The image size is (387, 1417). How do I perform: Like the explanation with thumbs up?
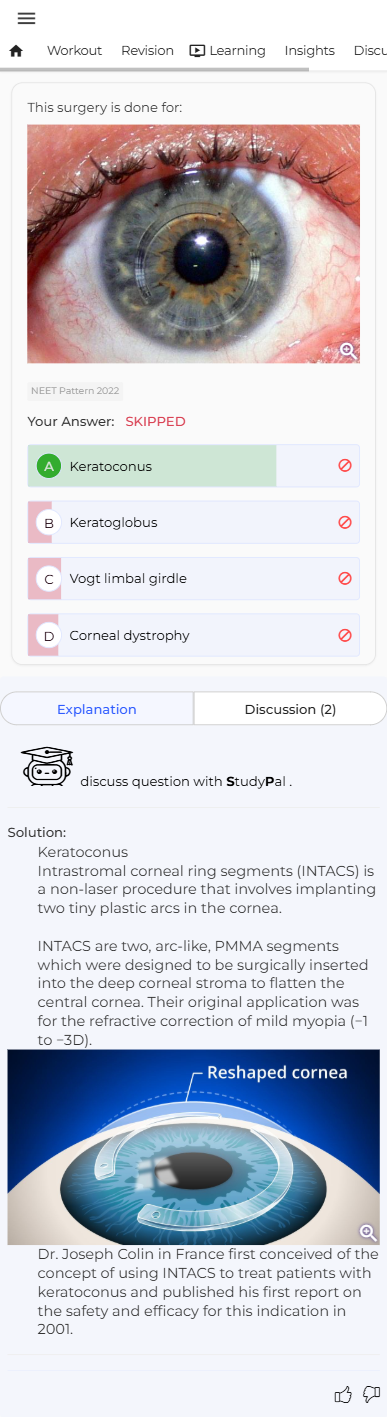[343, 1395]
